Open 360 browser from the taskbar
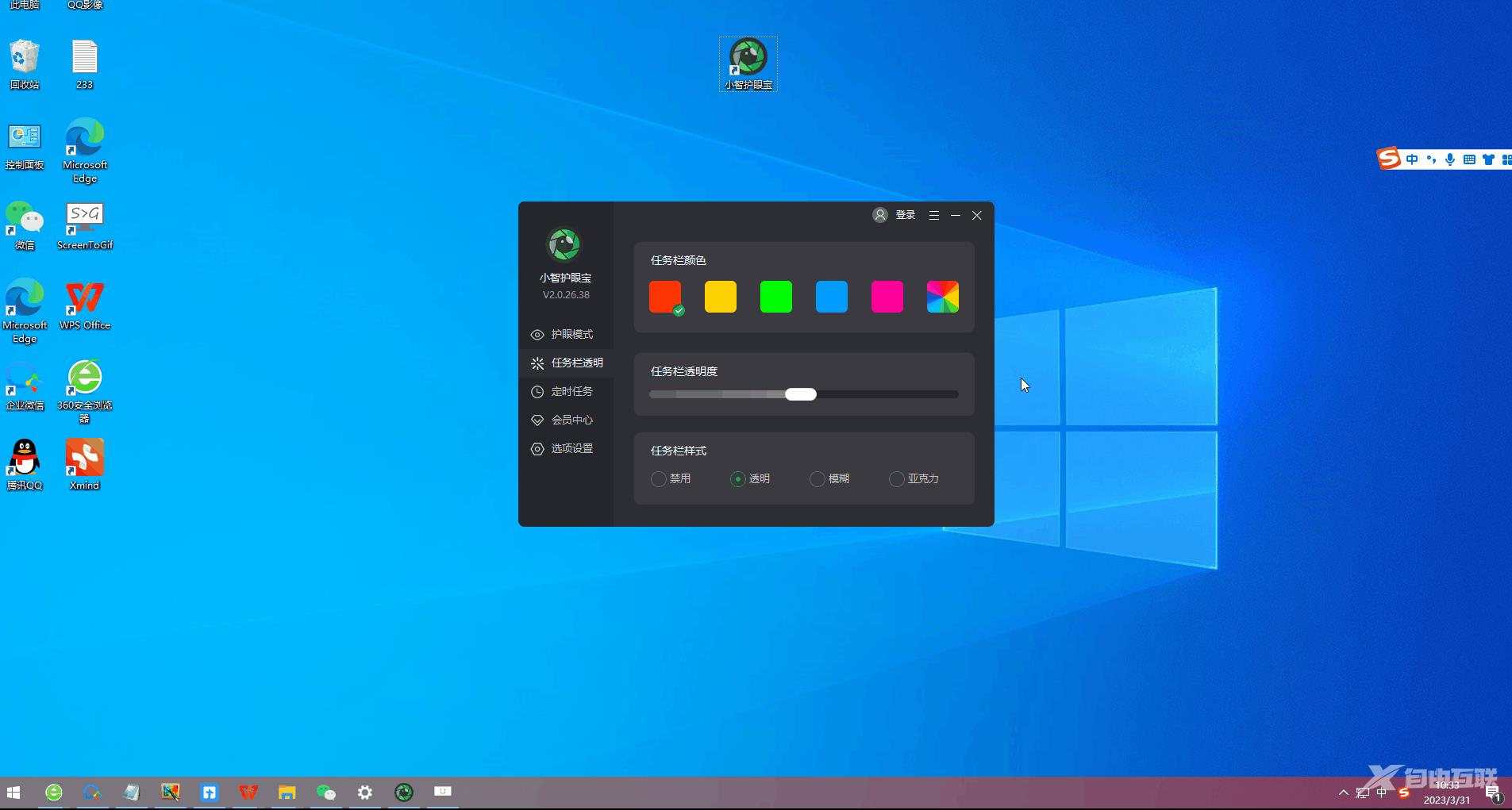 [54, 793]
